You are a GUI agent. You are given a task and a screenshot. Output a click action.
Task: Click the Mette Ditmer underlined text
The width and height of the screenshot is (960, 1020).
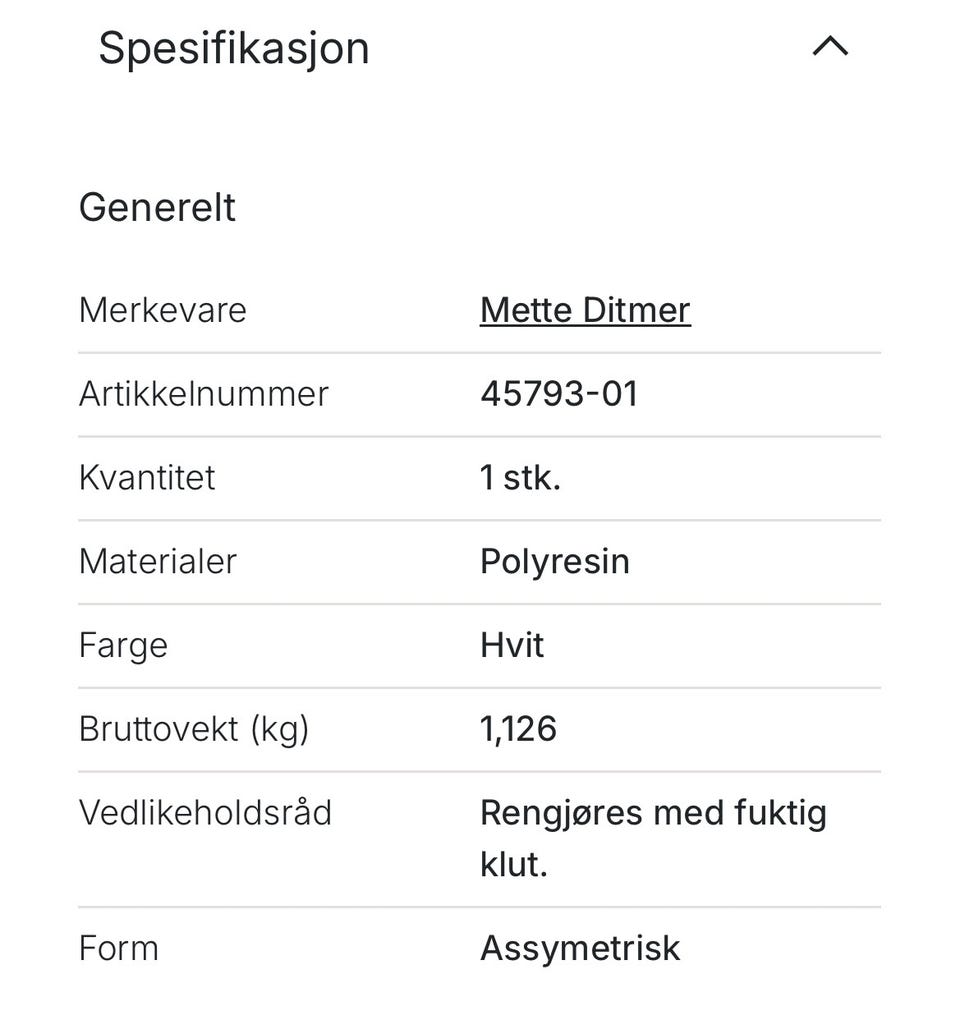(x=585, y=310)
